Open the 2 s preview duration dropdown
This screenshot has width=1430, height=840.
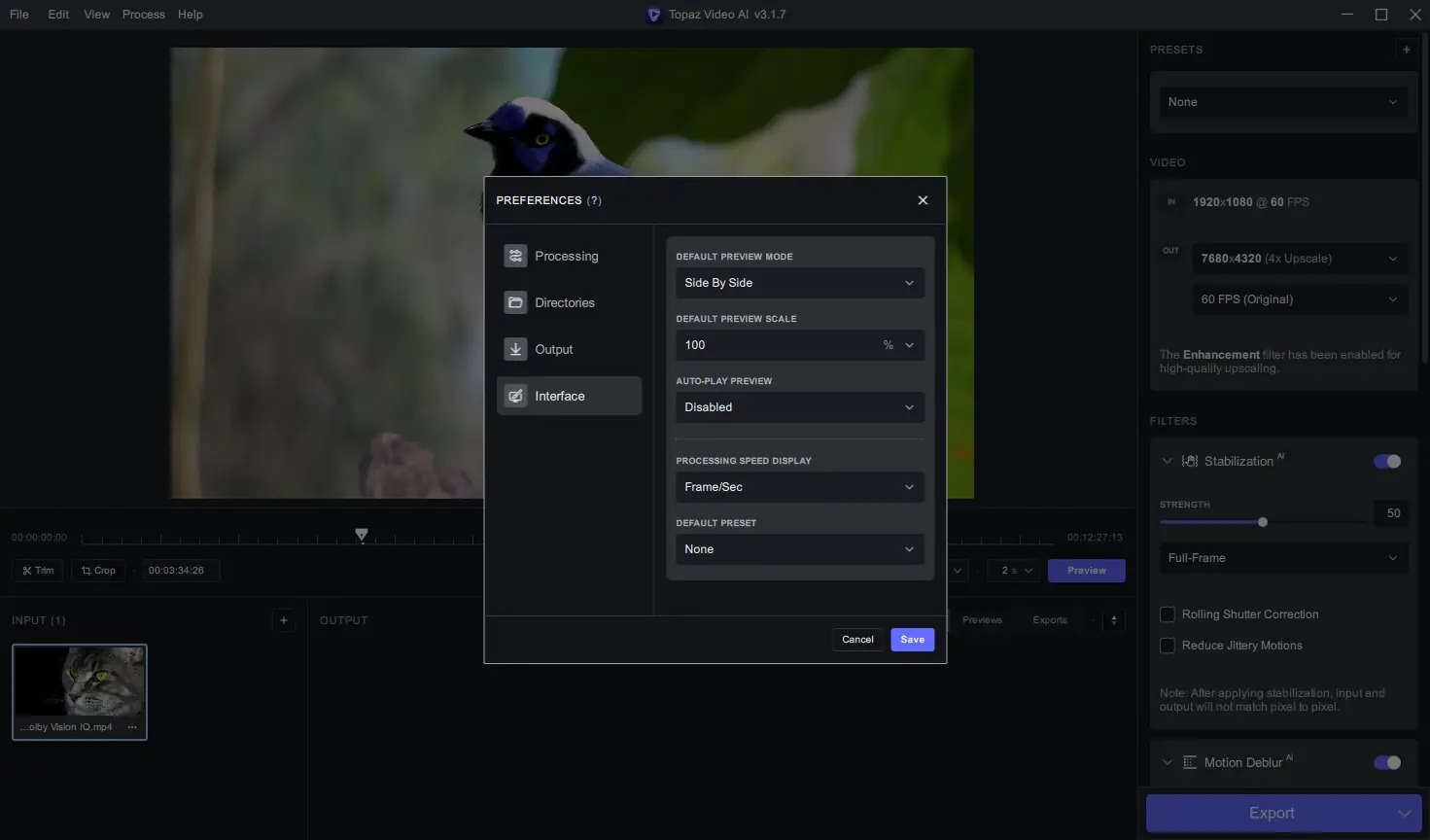tap(1015, 571)
